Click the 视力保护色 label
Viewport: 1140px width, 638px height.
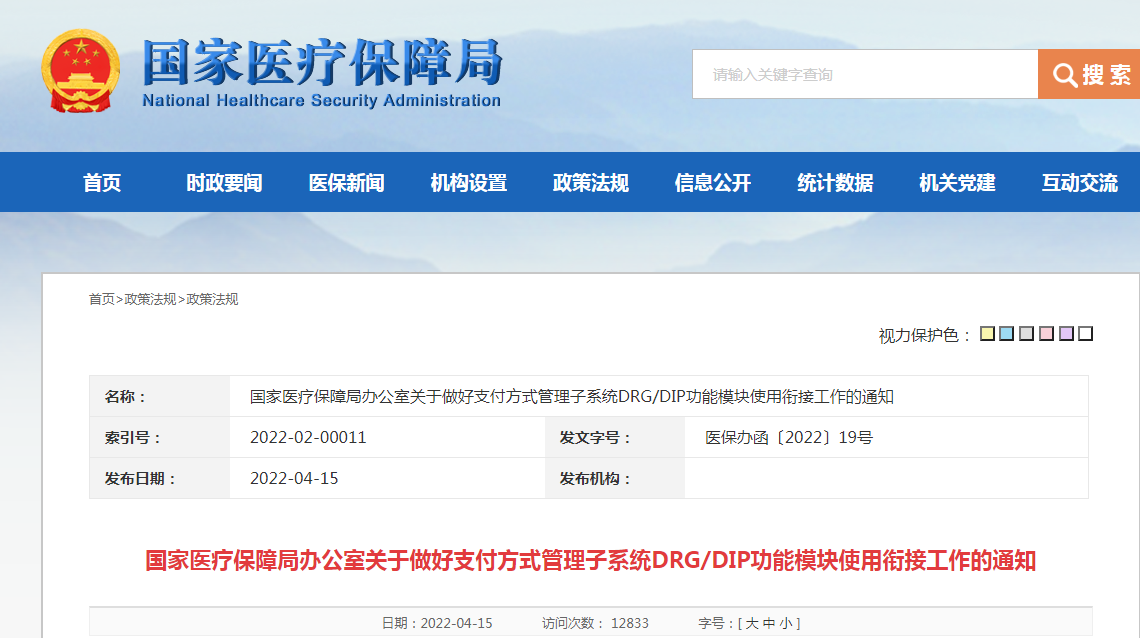pos(924,335)
